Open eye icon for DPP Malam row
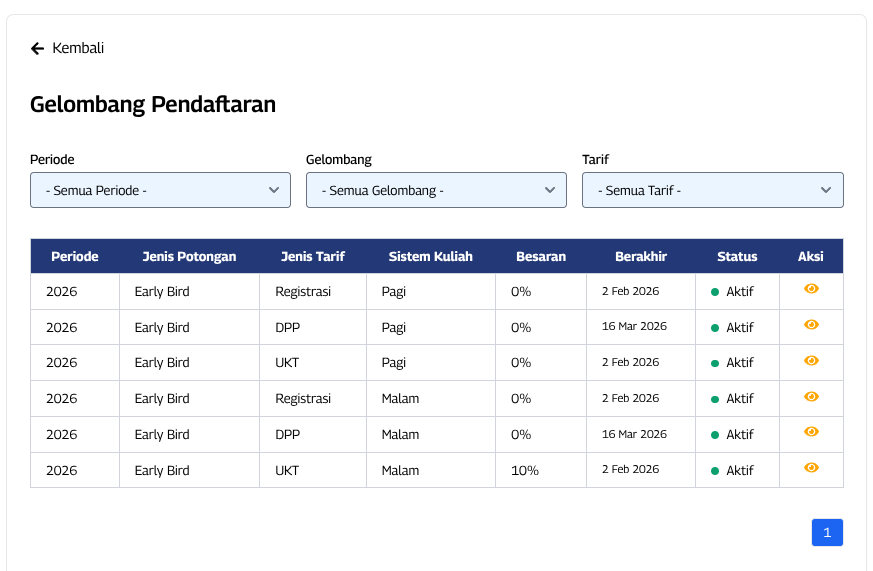Image resolution: width=873 pixels, height=571 pixels. click(811, 432)
